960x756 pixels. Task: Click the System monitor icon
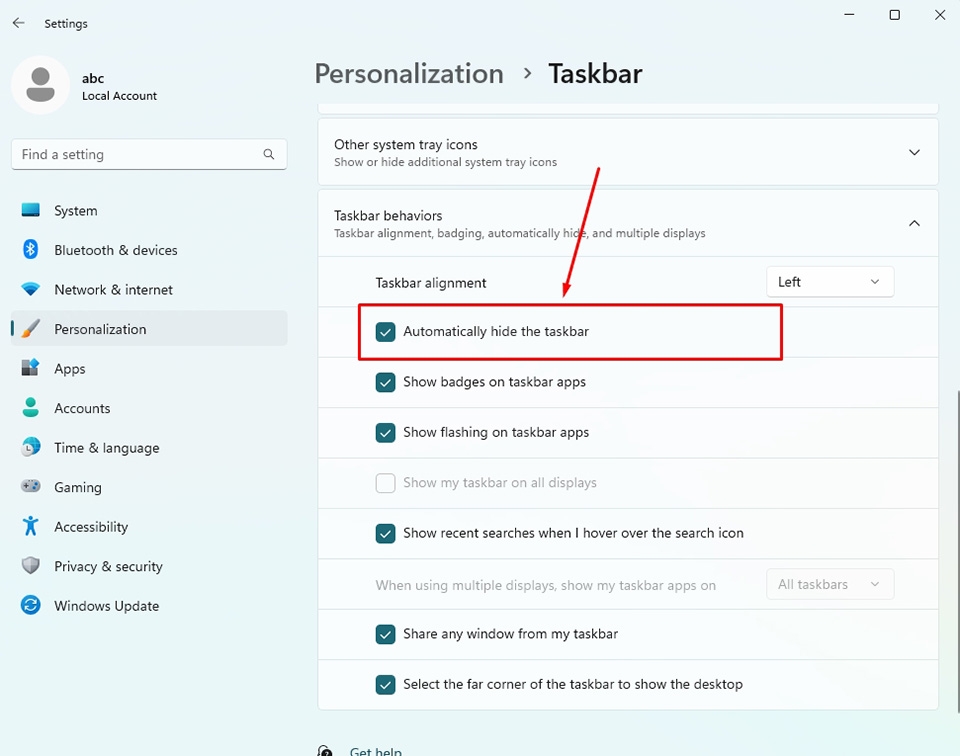coord(31,211)
